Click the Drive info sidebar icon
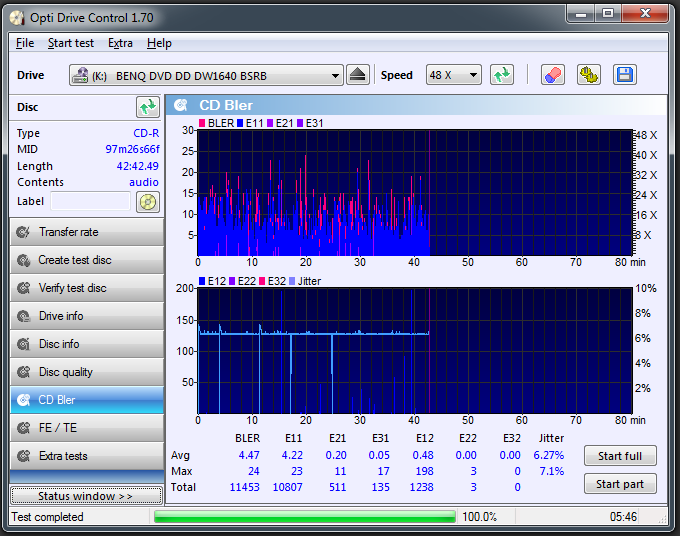Screen dimensions: 680x536 tap(23, 316)
